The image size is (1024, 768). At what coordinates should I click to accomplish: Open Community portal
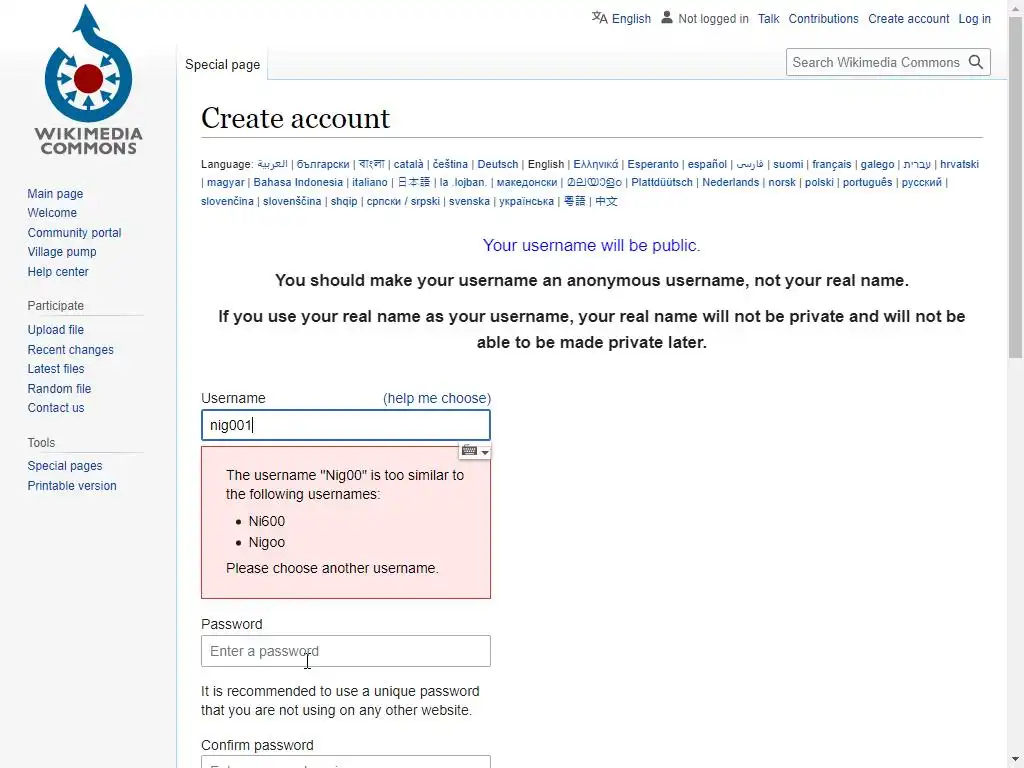tap(74, 232)
